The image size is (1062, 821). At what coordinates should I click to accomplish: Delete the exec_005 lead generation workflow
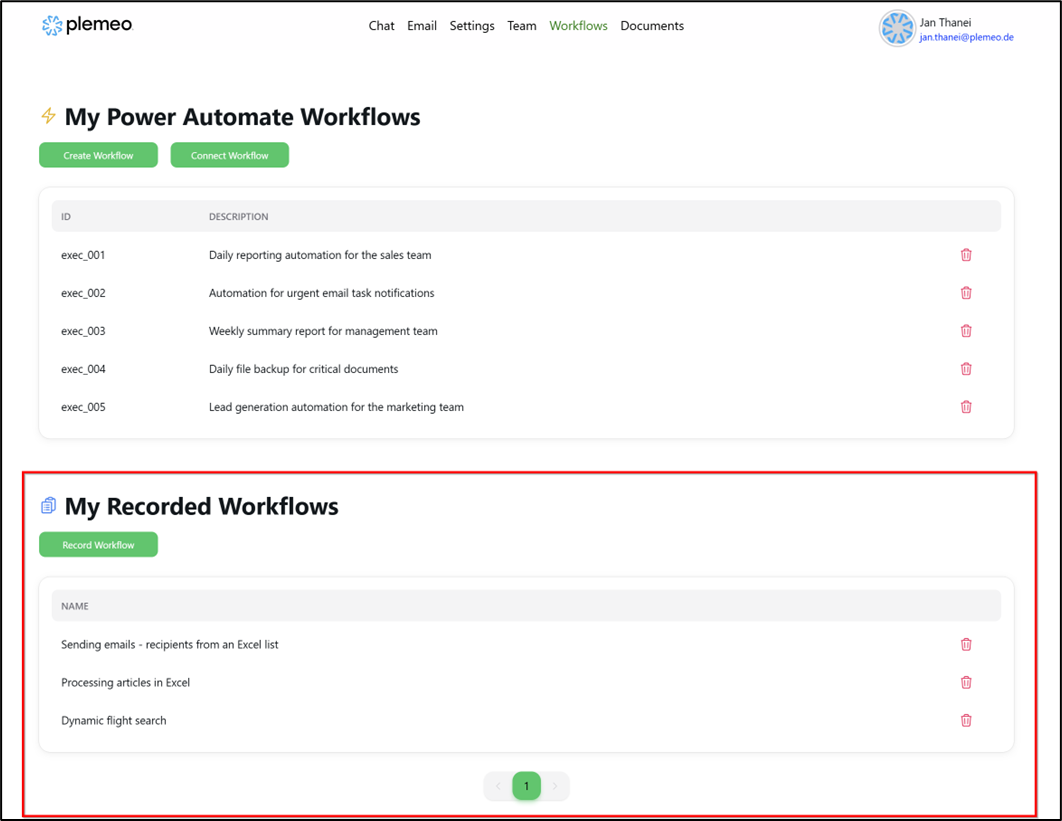click(x=965, y=407)
